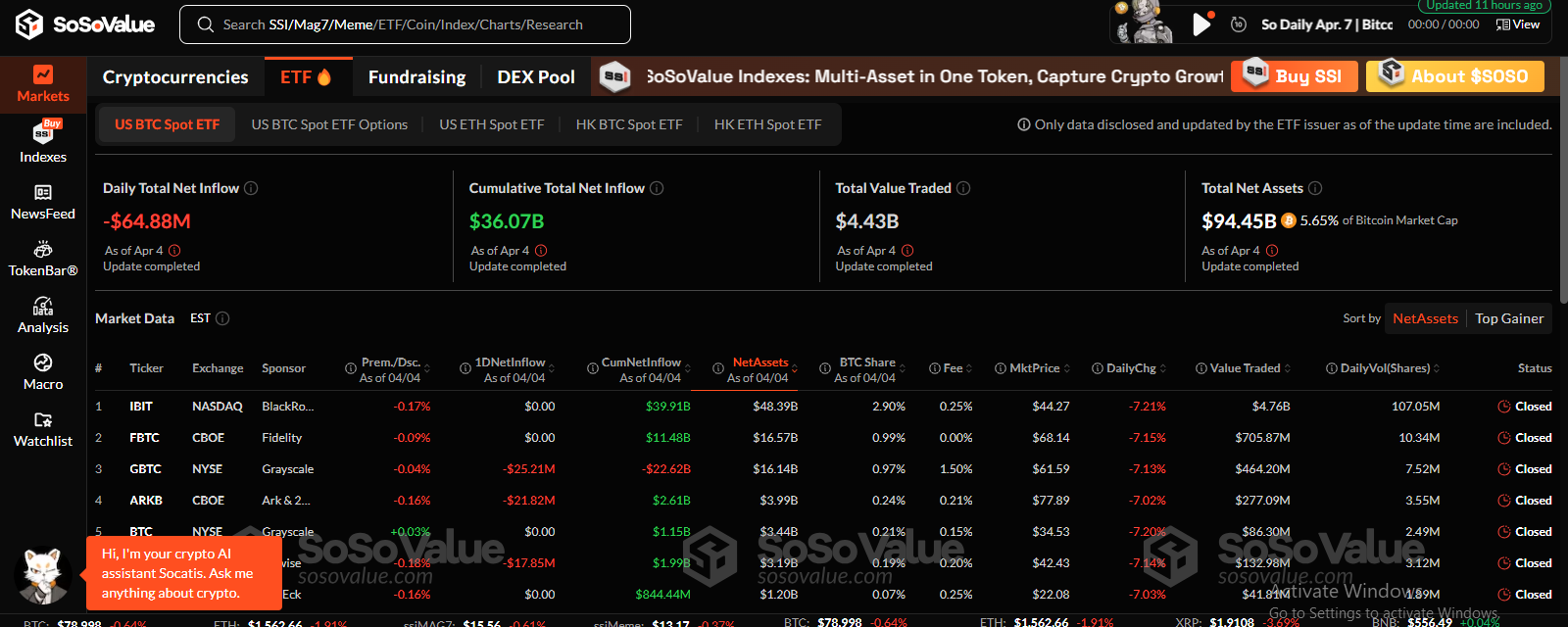Viewport: 1568px width, 627px height.
Task: Click the Buy SSI button
Action: coord(1295,76)
